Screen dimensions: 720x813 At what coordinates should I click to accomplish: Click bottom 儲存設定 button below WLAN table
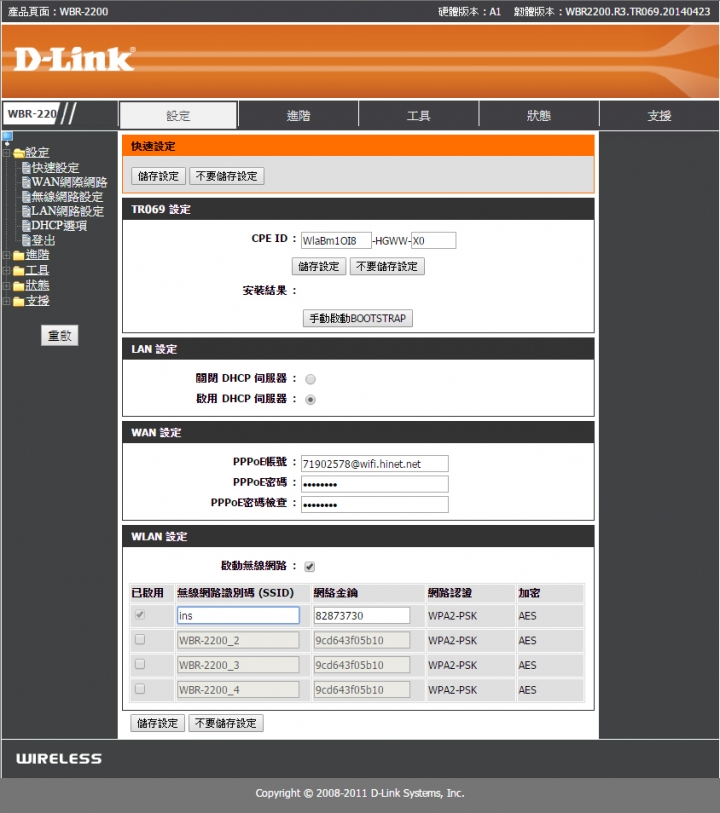(158, 723)
